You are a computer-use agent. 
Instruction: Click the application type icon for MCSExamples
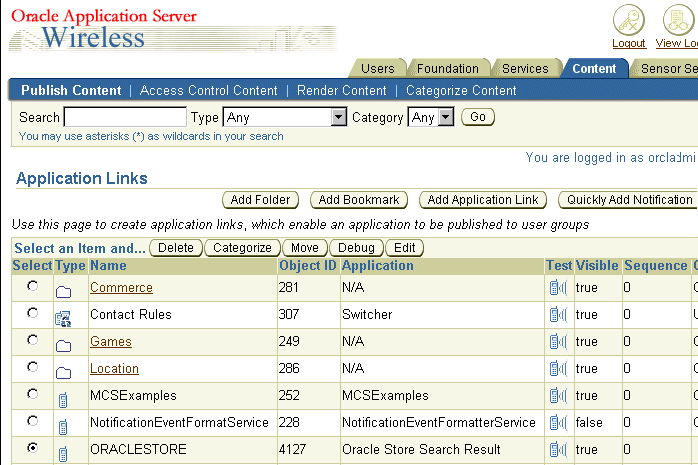tap(63, 400)
